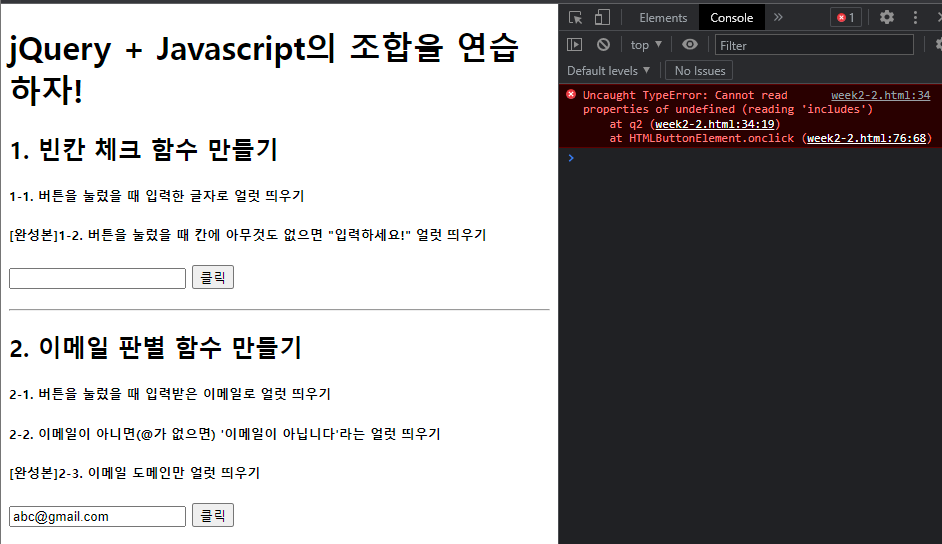Toggle the live expression eye icon

pos(690,44)
